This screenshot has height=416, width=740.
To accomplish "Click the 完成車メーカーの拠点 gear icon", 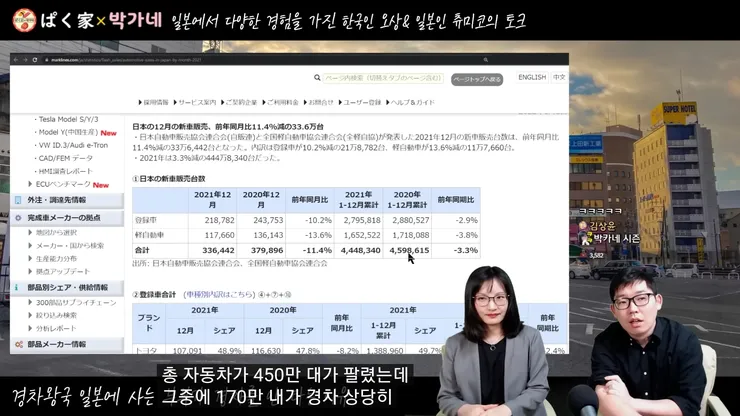I will coord(18,218).
